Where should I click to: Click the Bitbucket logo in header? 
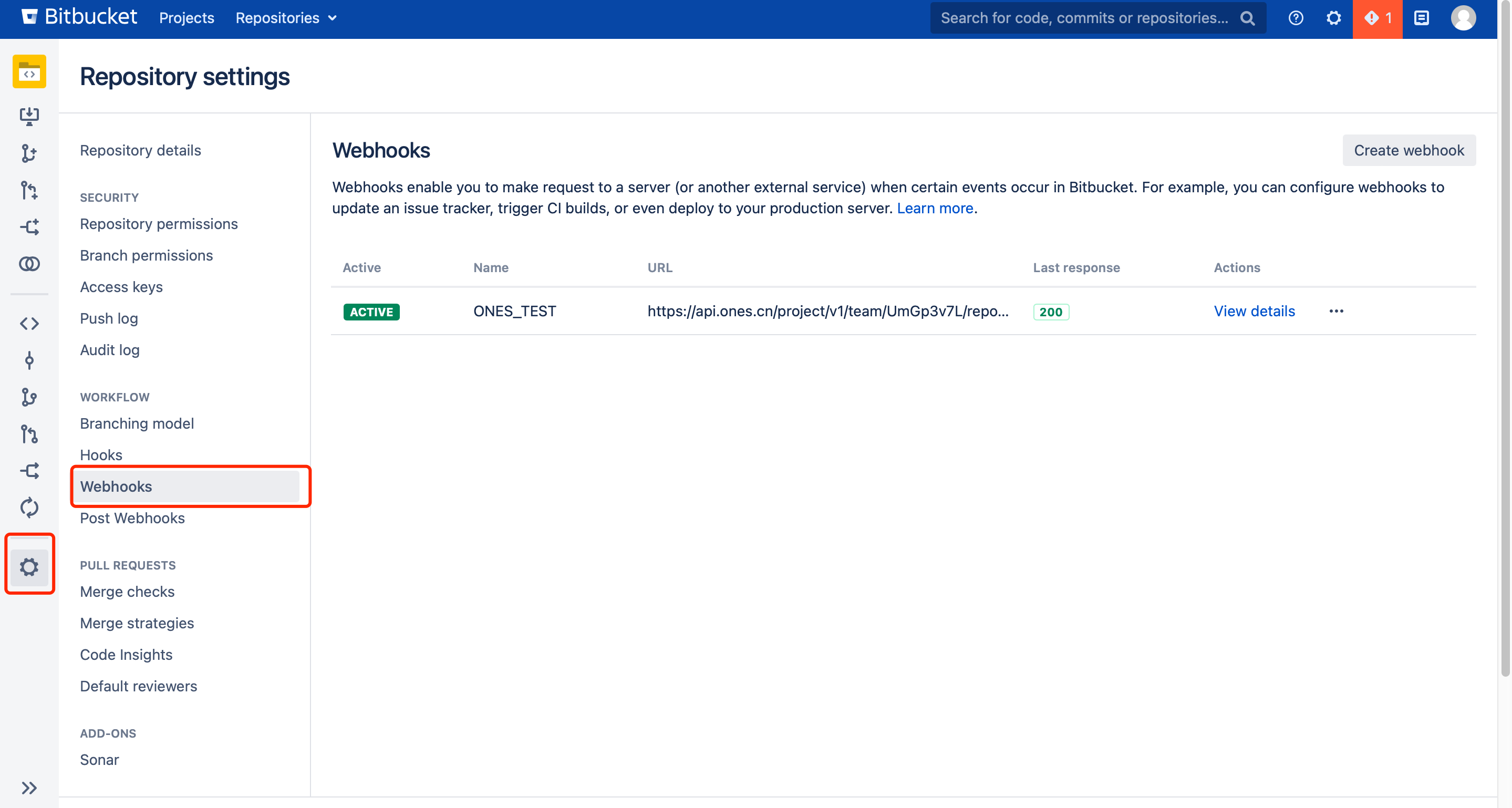79,18
